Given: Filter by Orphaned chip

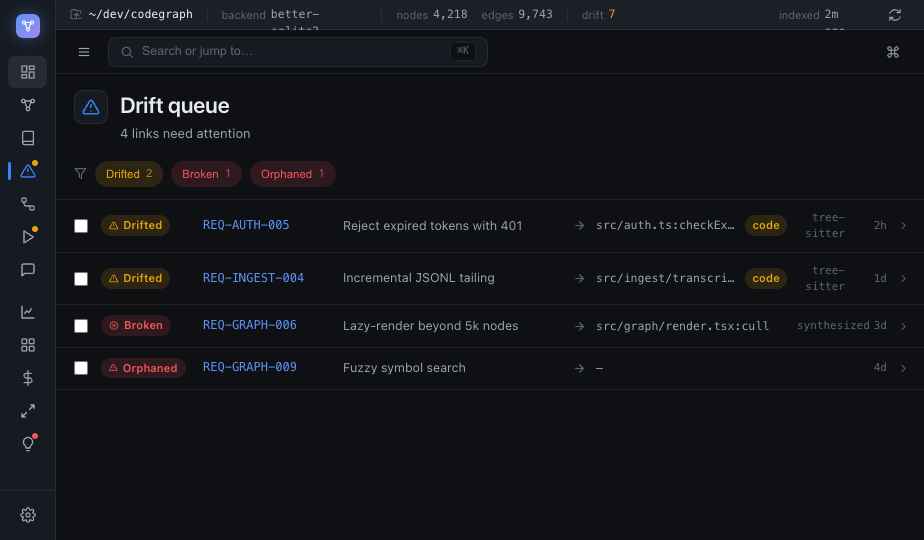Looking at the screenshot, I should (292, 174).
